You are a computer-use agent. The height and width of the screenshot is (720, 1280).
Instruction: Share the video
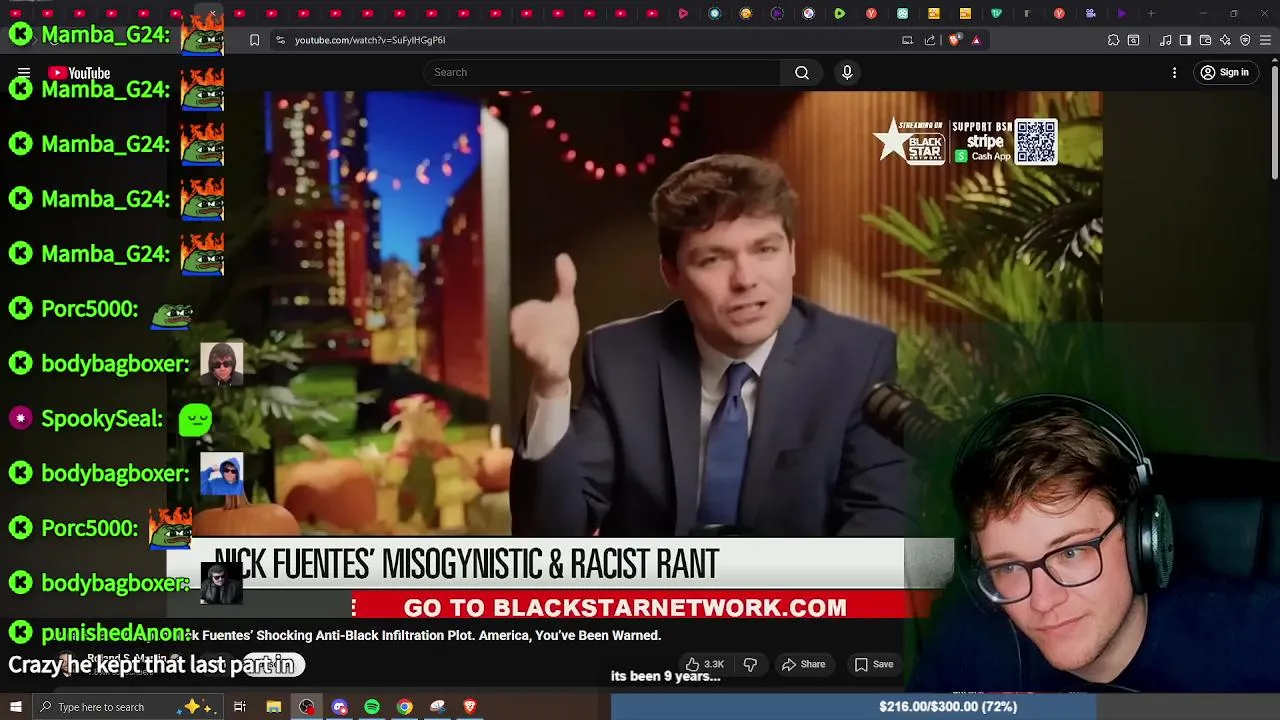point(804,664)
